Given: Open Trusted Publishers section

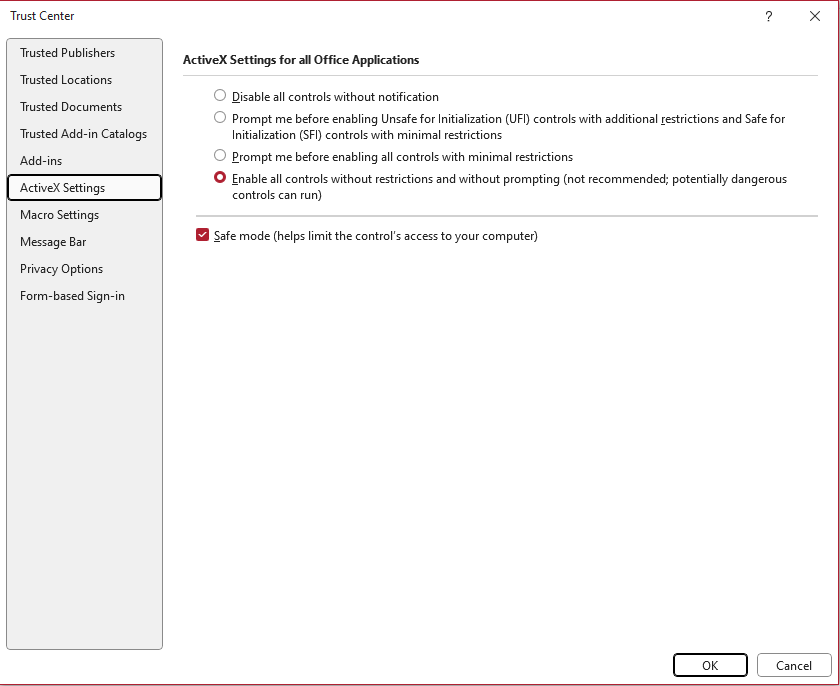Looking at the screenshot, I should coord(67,53).
